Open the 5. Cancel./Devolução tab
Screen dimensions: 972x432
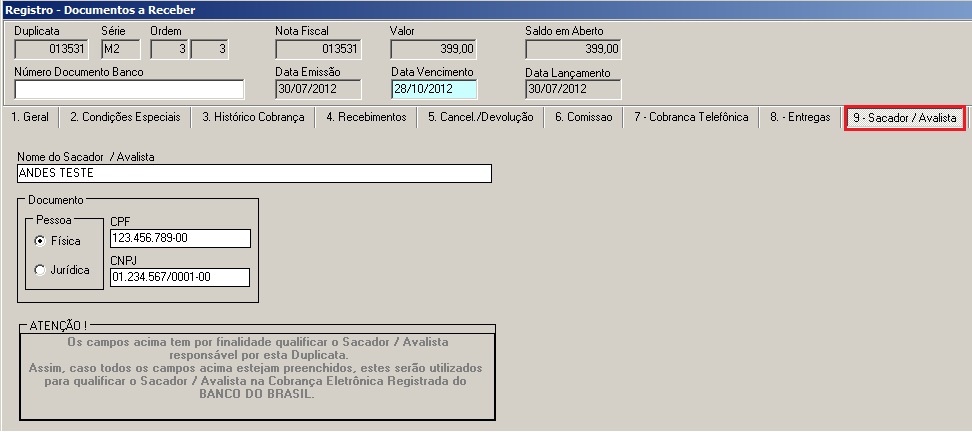click(x=480, y=117)
